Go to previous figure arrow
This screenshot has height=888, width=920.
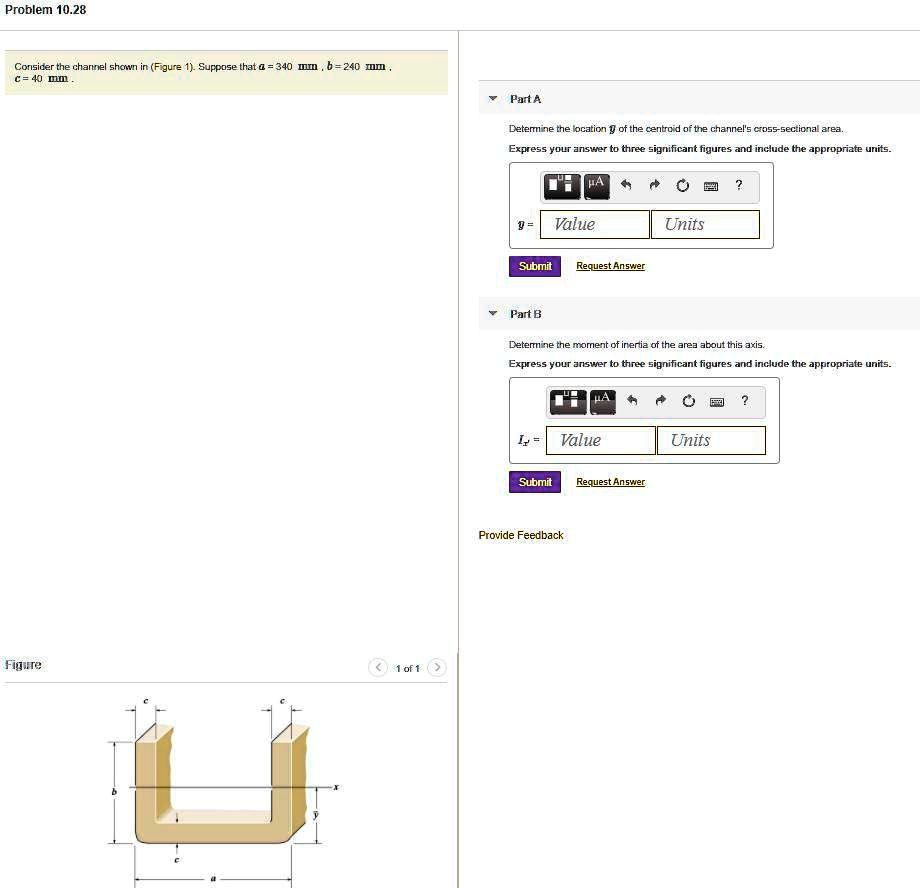[378, 667]
